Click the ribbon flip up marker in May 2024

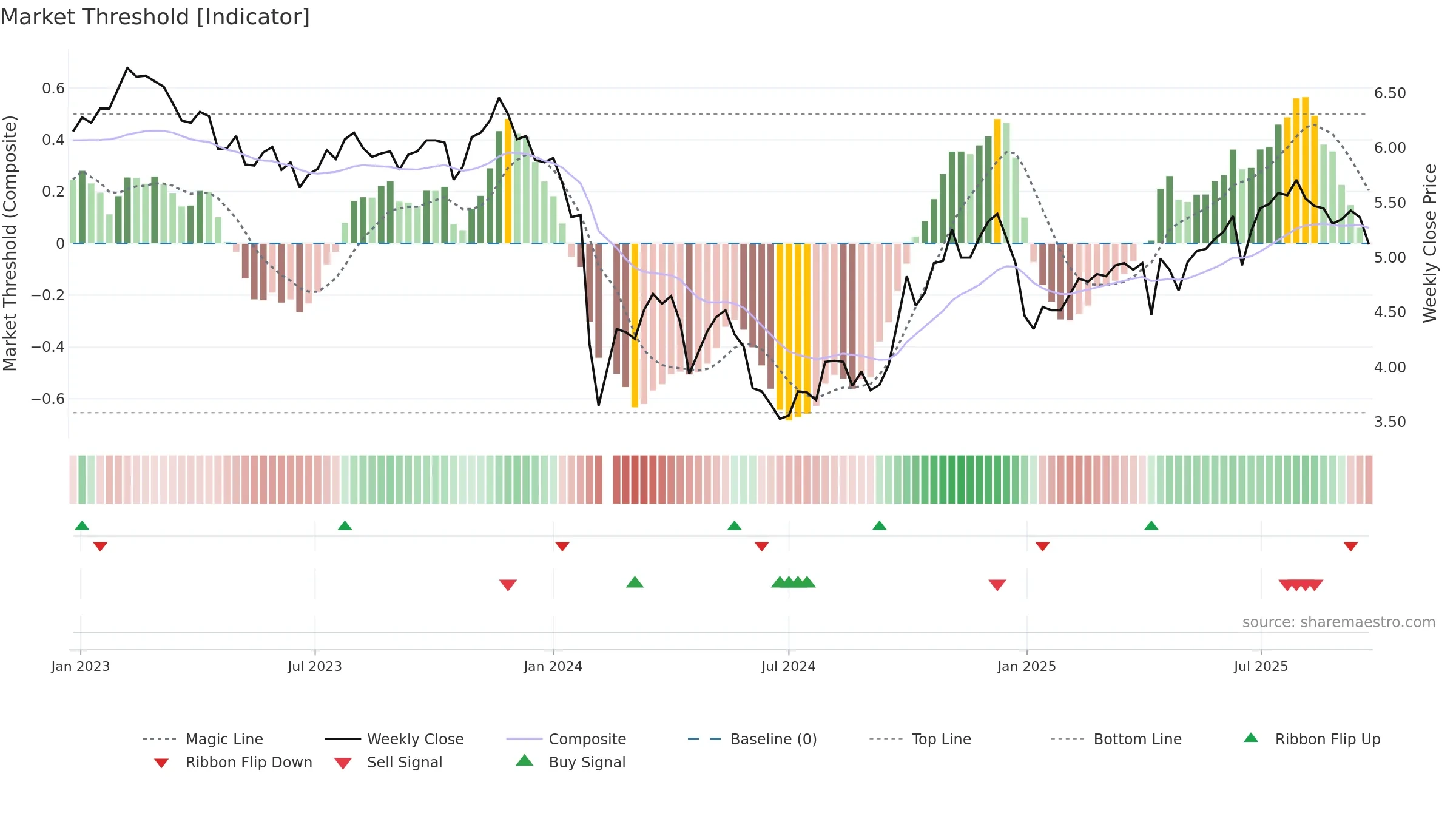[x=735, y=525]
